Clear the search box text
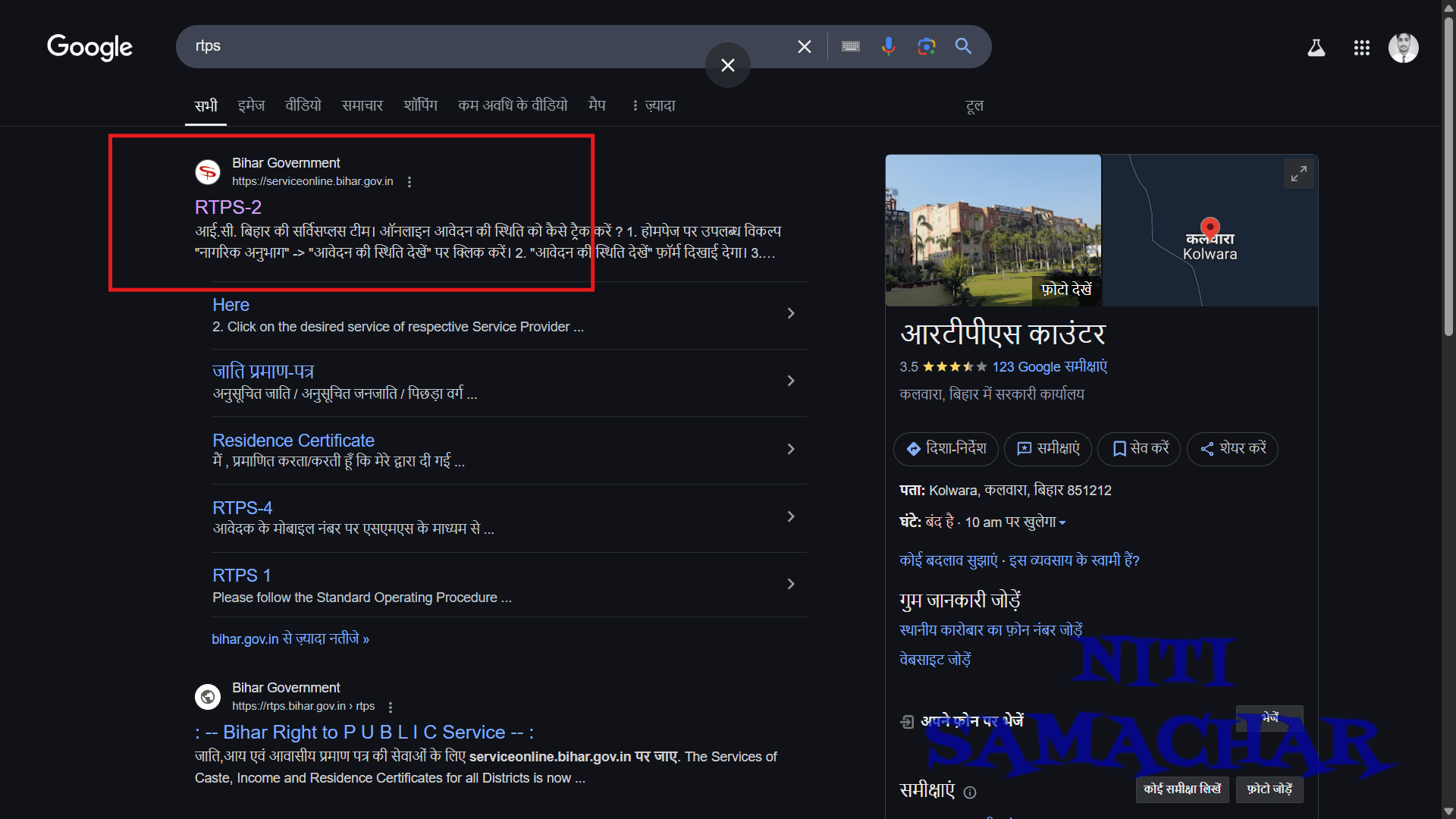This screenshot has height=819, width=1456. pos(805,47)
